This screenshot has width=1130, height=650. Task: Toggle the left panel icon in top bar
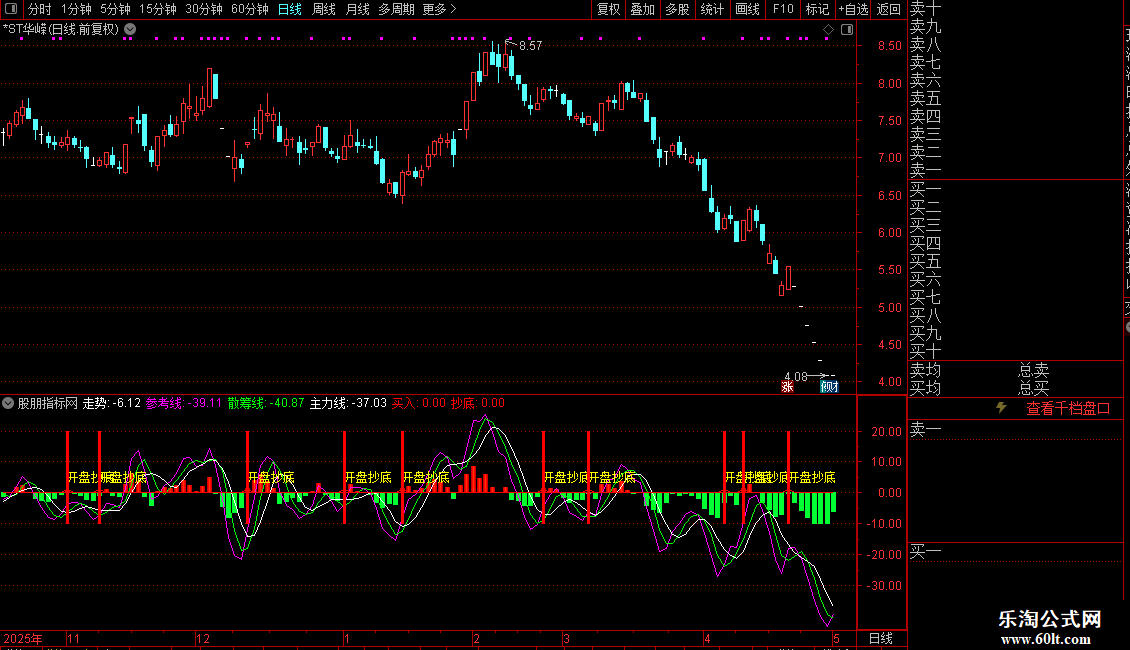(x=11, y=9)
